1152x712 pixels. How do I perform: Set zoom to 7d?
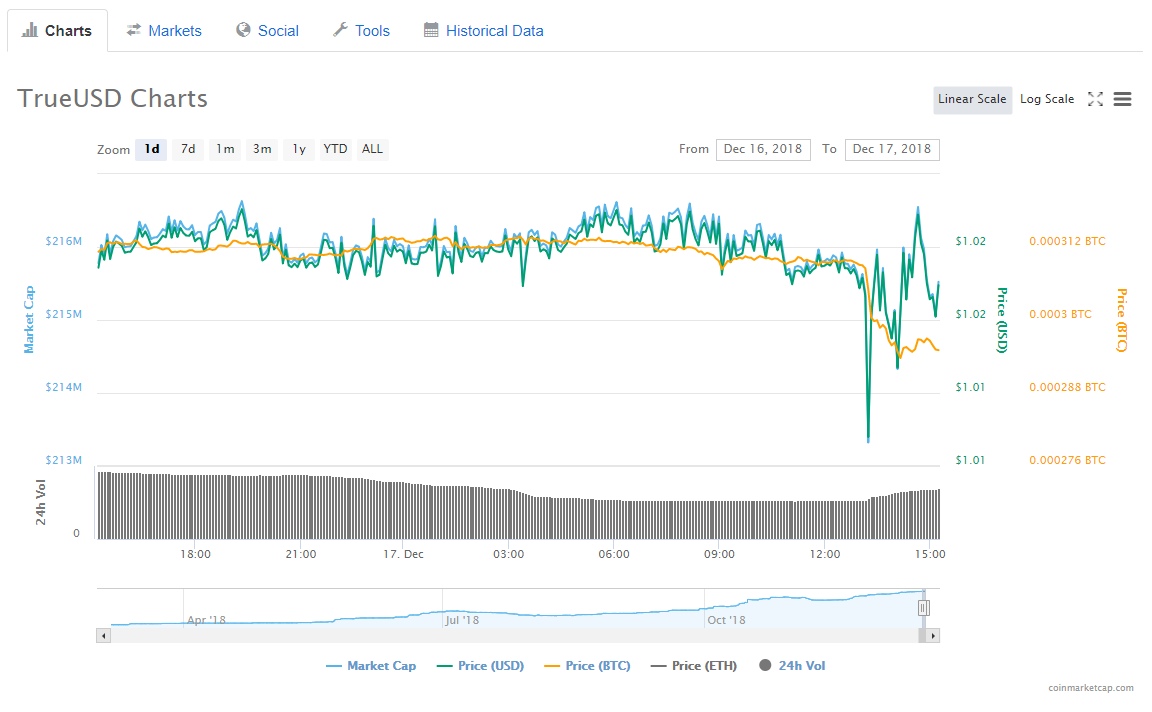pyautogui.click(x=188, y=149)
